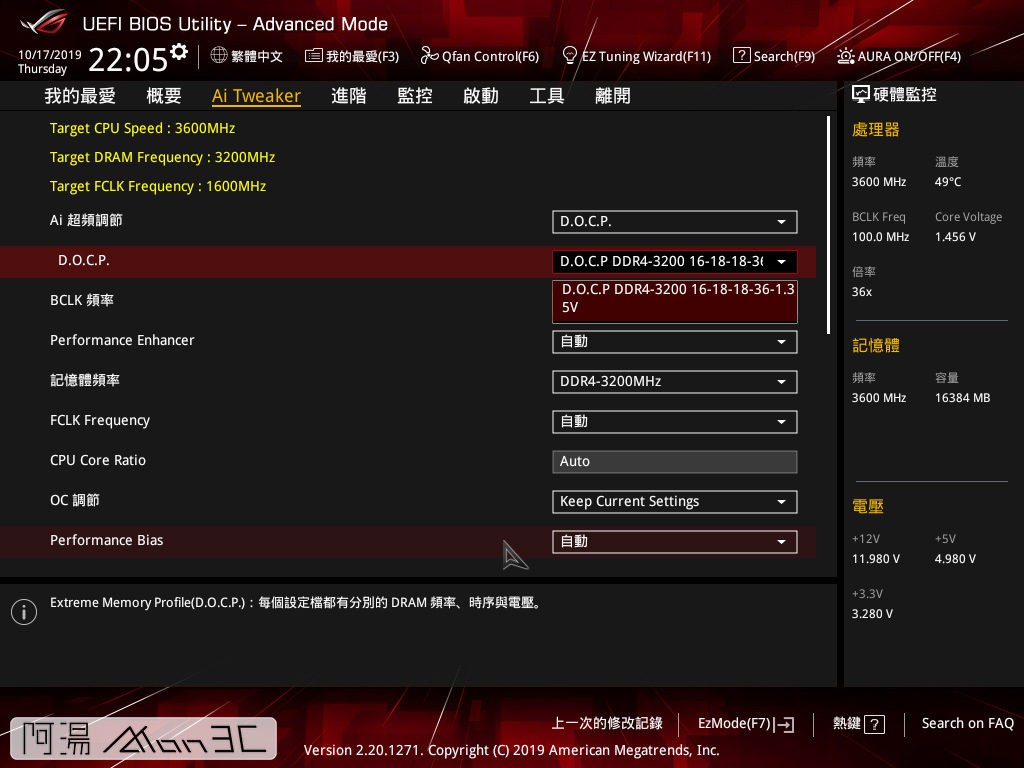Click the Core Voltage 1.456 V value

pyautogui.click(x=955, y=237)
